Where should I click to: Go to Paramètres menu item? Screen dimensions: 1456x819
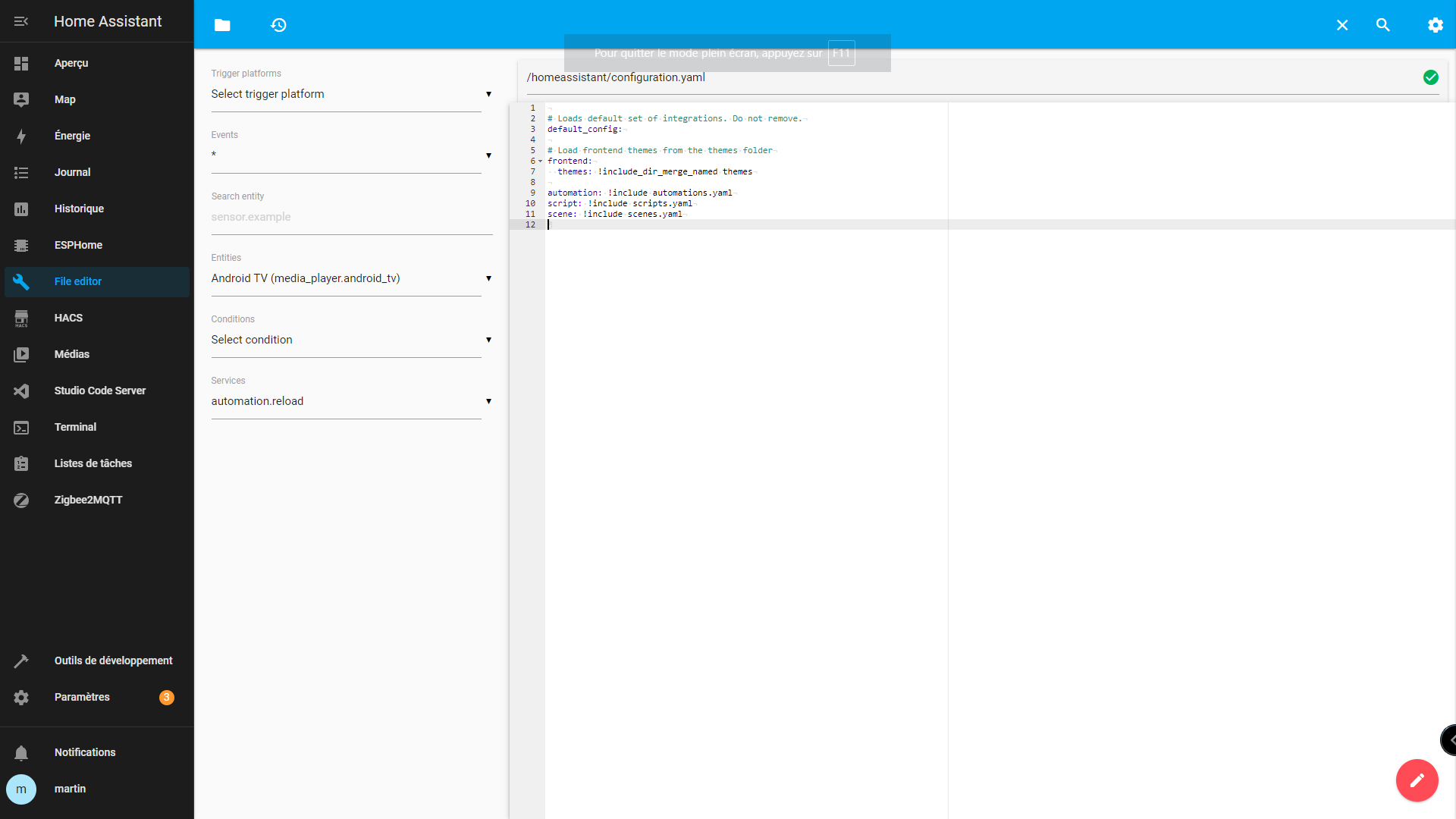(x=82, y=697)
